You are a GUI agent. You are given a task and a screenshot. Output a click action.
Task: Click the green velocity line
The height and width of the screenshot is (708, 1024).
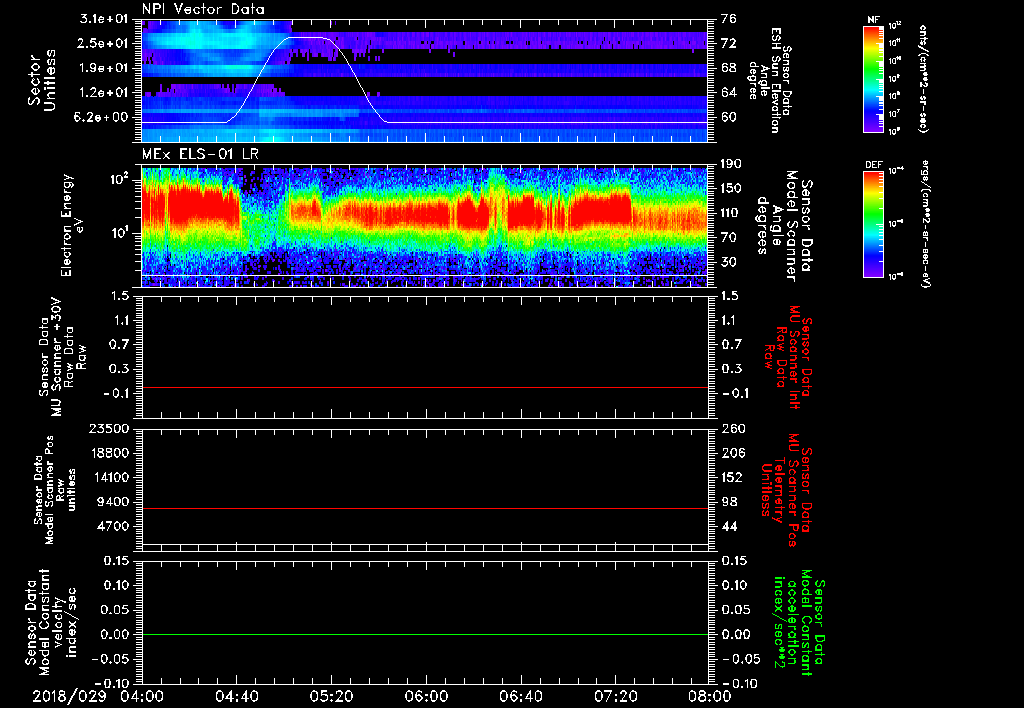tap(425, 634)
